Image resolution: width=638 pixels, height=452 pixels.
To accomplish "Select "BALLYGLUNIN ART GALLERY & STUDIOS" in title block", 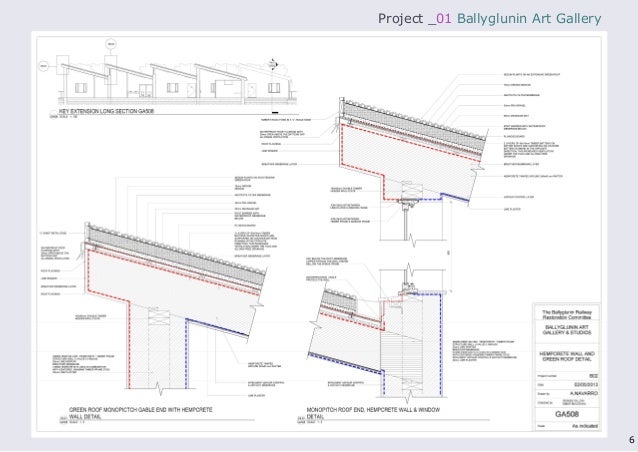I will (x=566, y=330).
